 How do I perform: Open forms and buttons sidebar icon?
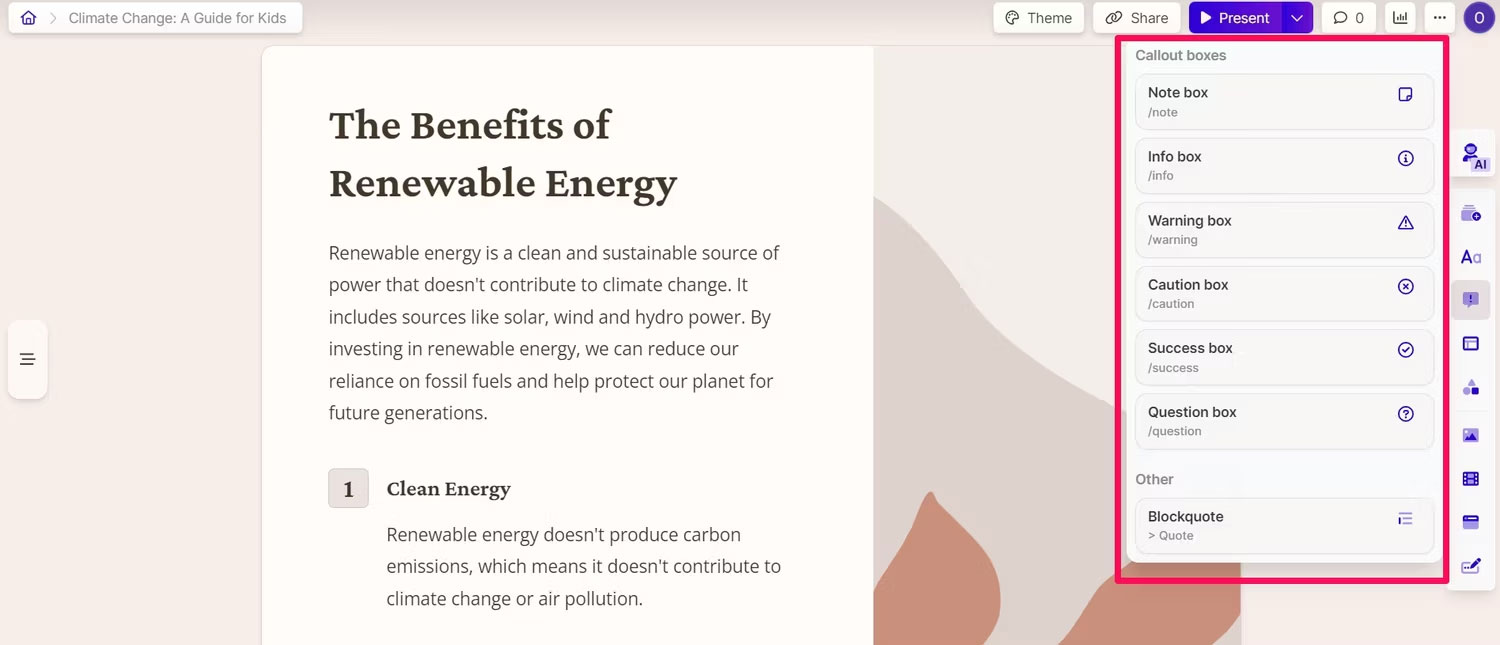click(x=1471, y=566)
